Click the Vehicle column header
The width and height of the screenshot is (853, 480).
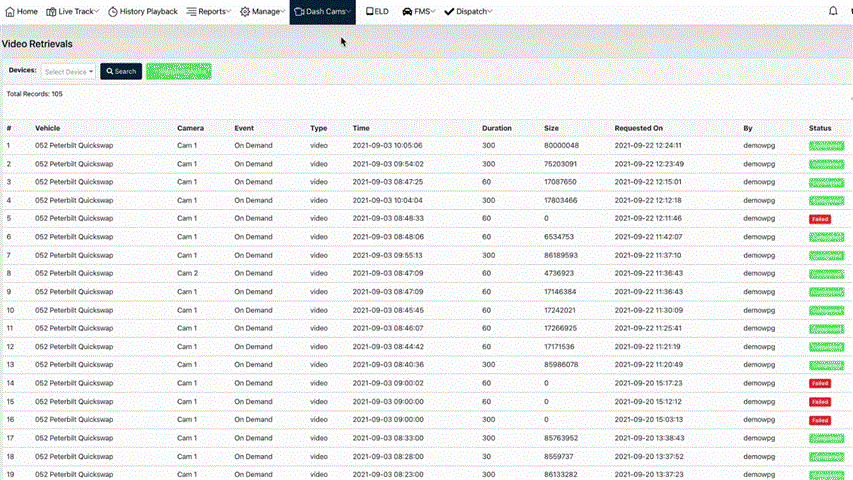(x=48, y=128)
